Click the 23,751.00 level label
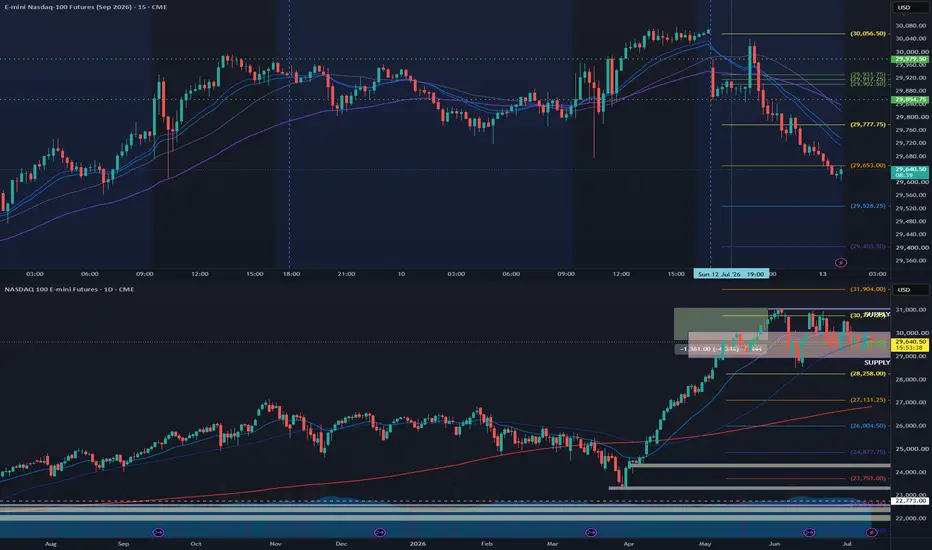The height and width of the screenshot is (550, 932). 868,478
